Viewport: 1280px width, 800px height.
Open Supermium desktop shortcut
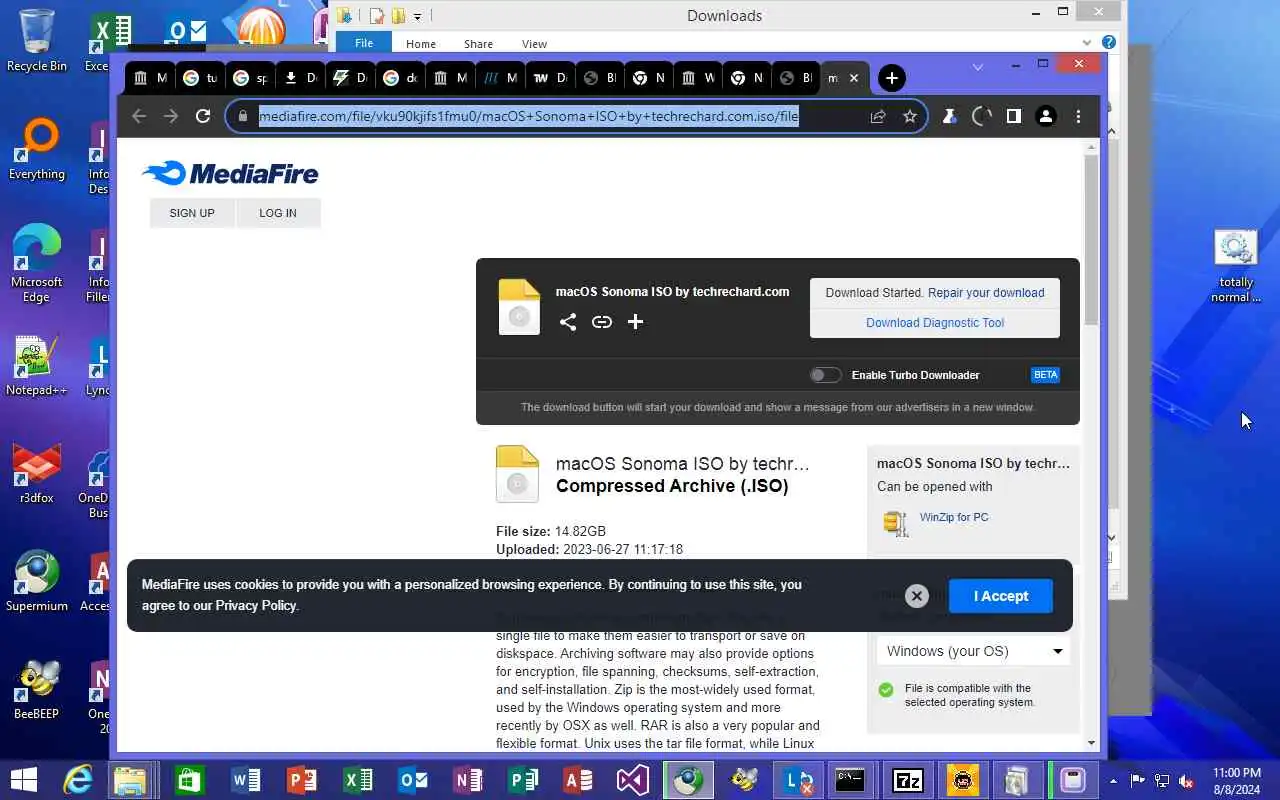click(37, 580)
